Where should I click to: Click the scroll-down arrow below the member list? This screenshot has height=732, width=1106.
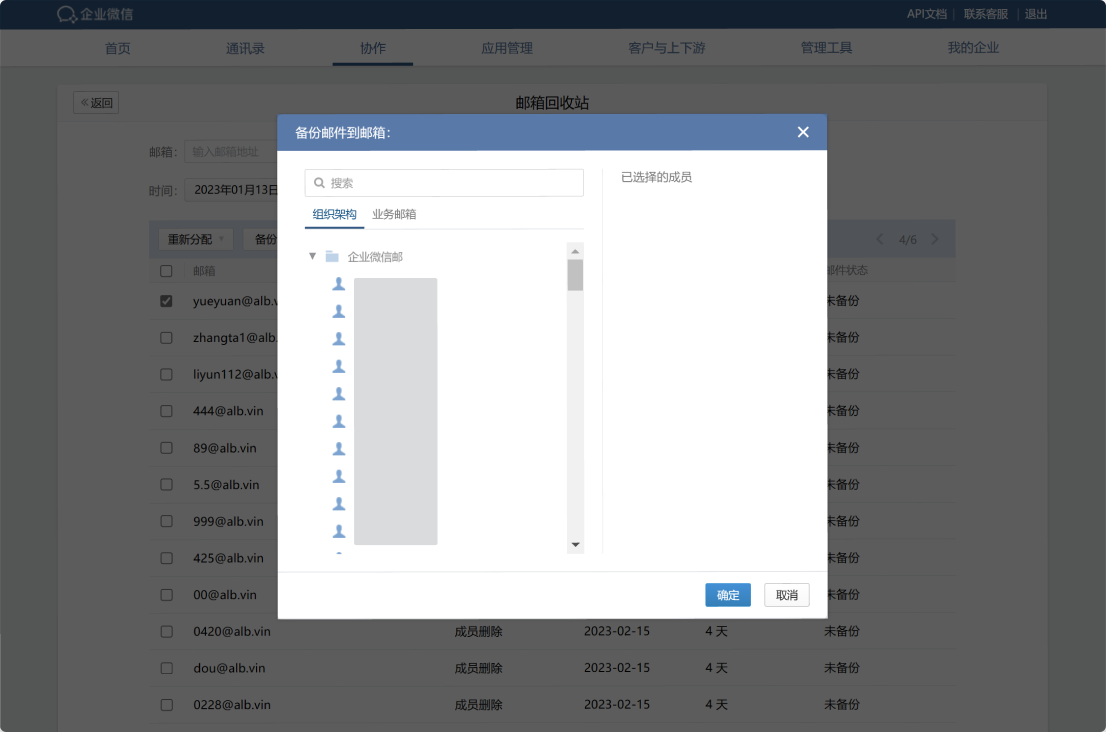tap(575, 544)
